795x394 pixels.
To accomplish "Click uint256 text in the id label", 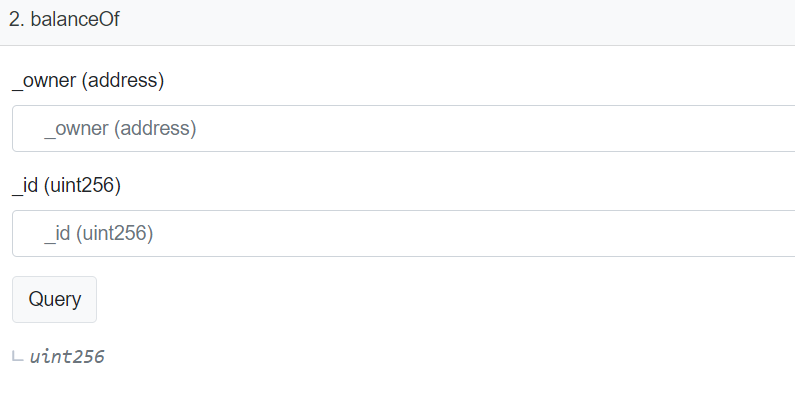I will (83, 185).
